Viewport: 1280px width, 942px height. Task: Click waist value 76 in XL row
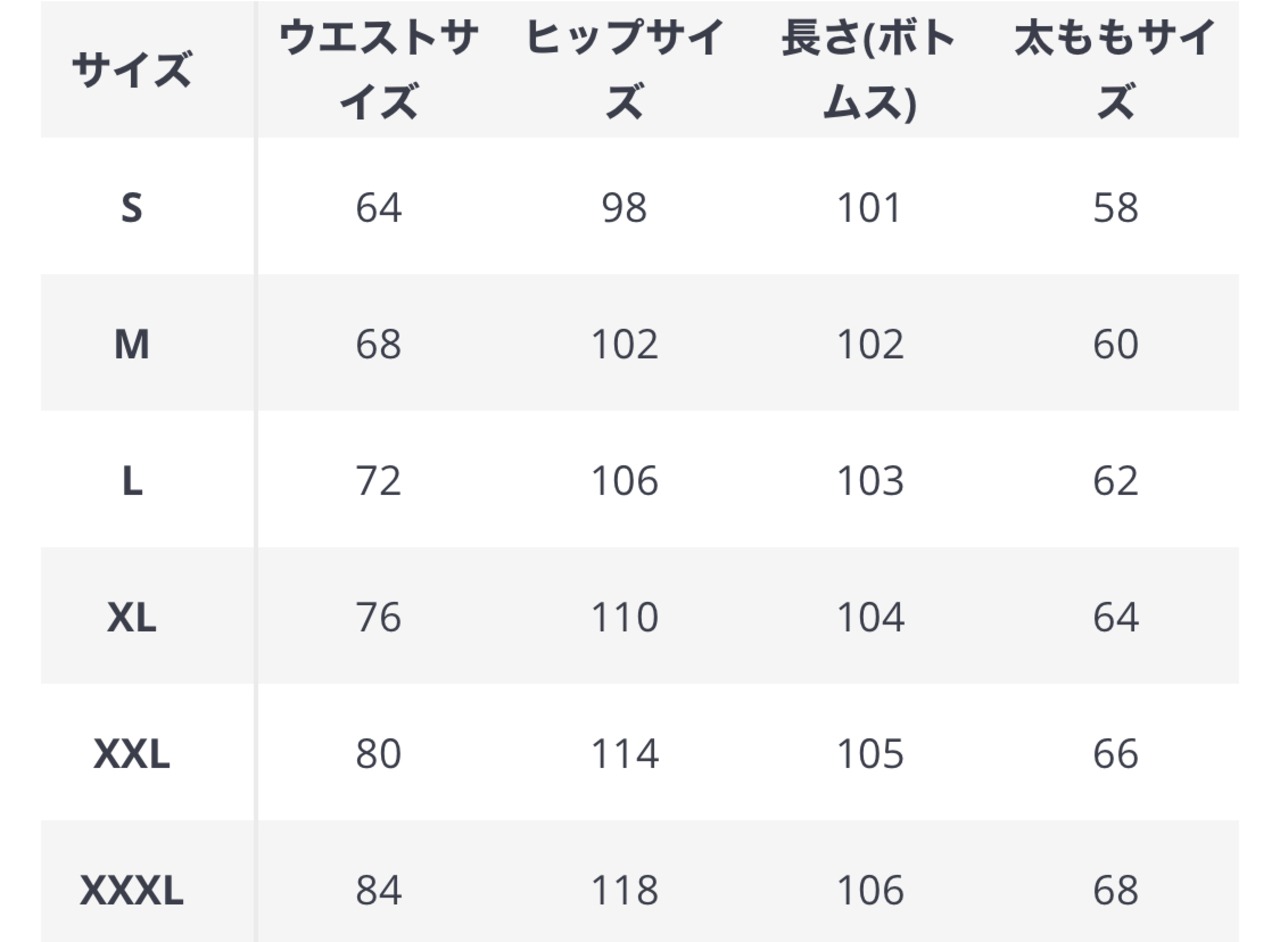coord(378,617)
